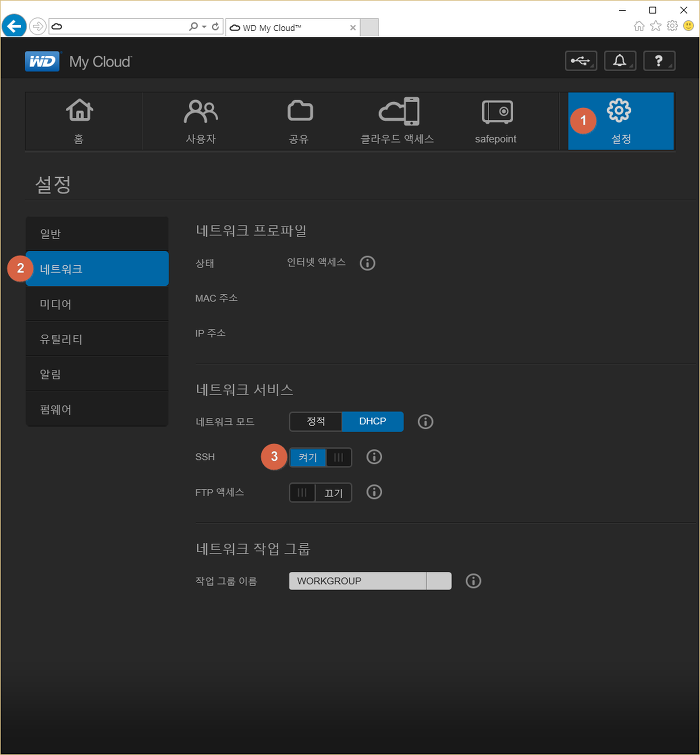
Task: Open the 공유 shares tab
Action: tap(299, 121)
